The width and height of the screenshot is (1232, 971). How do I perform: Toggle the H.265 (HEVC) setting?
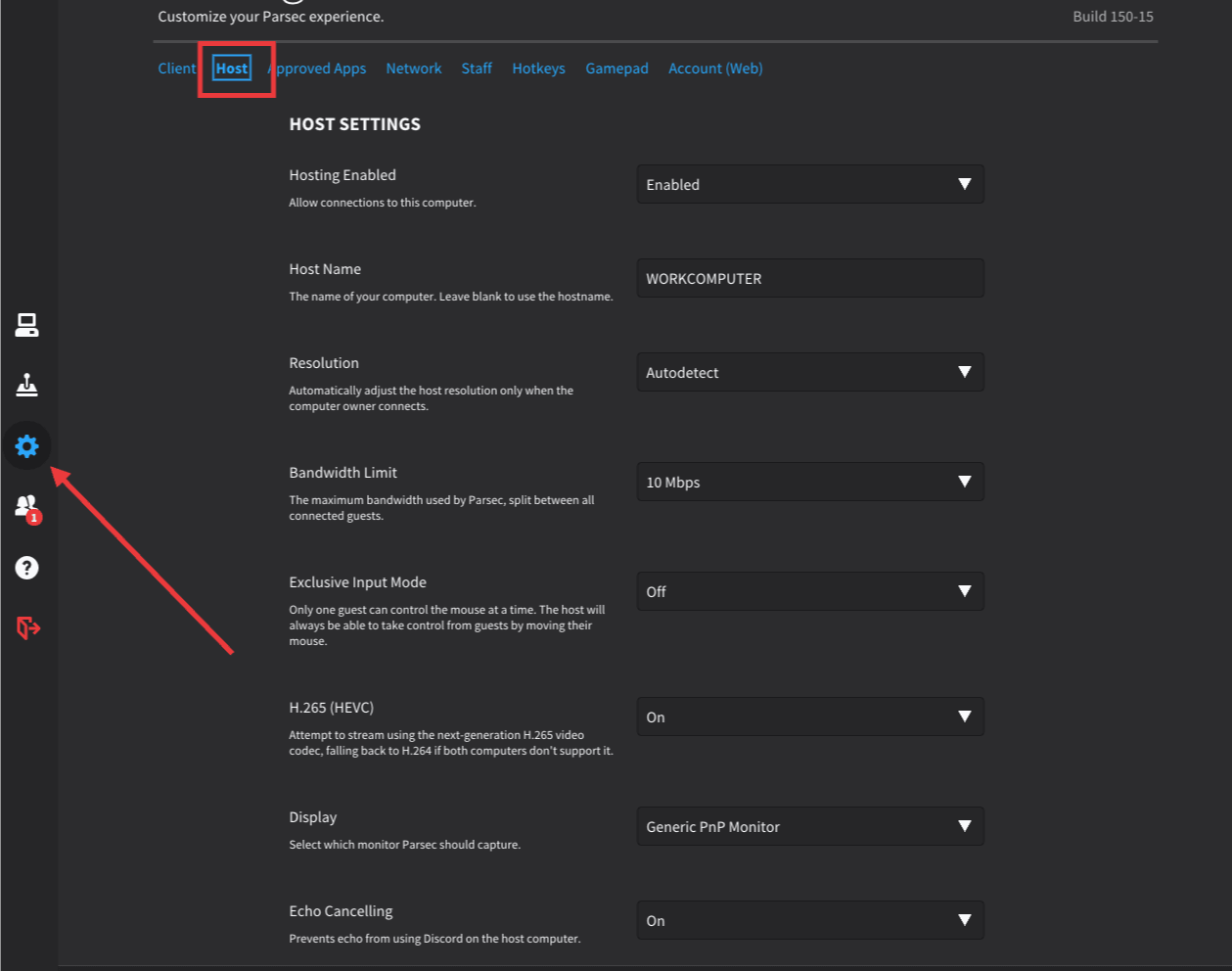[x=809, y=717]
